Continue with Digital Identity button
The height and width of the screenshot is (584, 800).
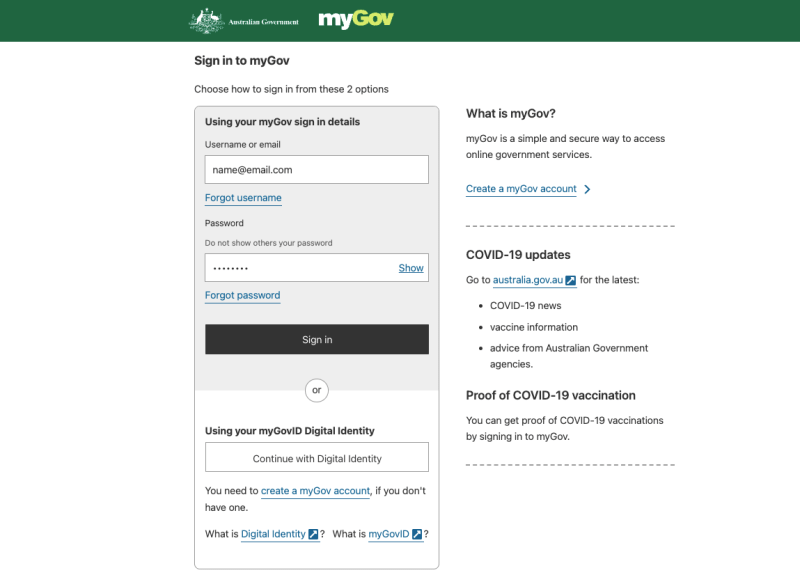316,459
